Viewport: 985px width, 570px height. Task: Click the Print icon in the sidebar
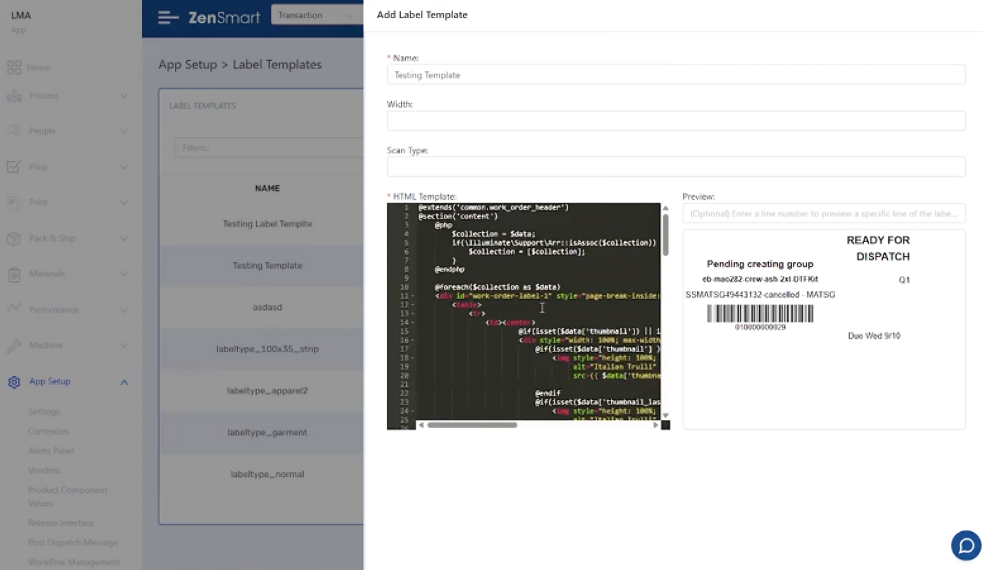pyautogui.click(x=14, y=202)
